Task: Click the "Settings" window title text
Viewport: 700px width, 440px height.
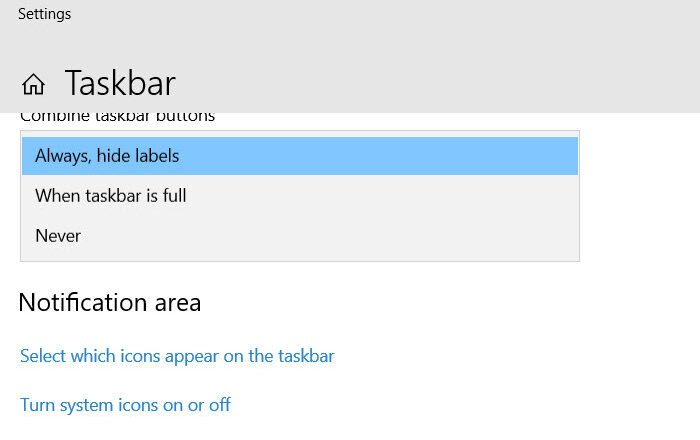Action: (x=44, y=14)
